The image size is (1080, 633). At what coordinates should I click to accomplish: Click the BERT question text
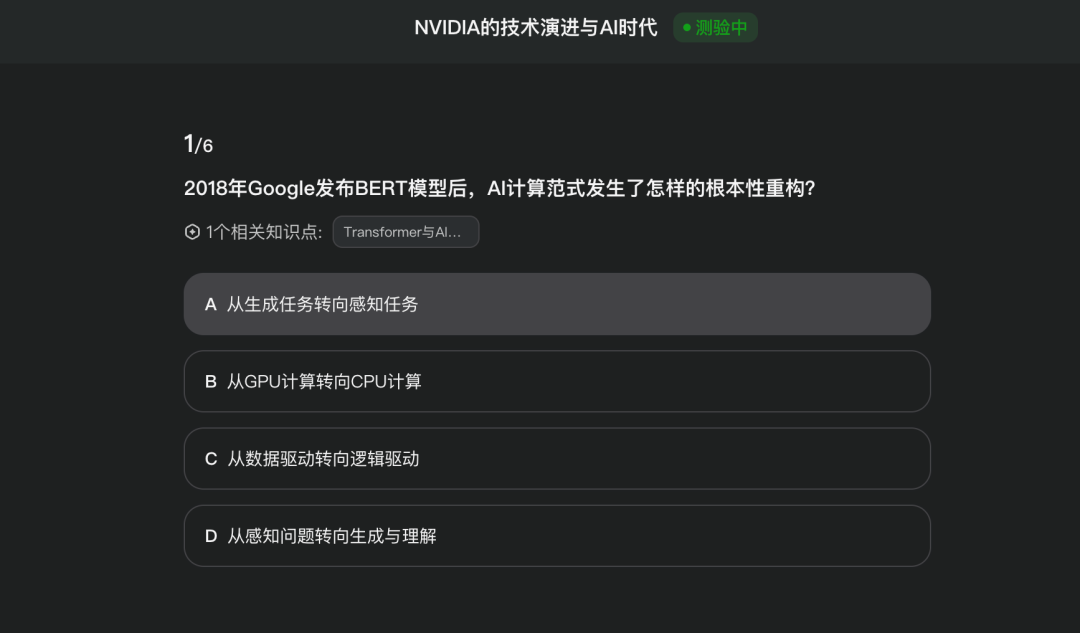click(499, 188)
